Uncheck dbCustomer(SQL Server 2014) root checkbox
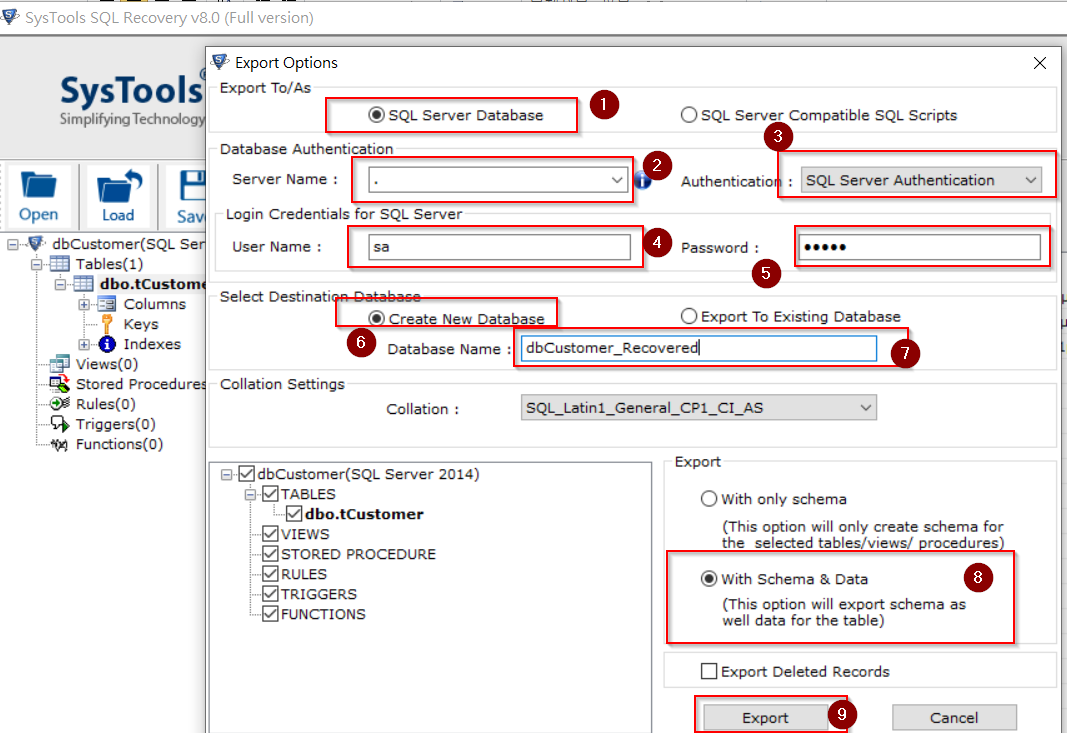This screenshot has height=733, width=1067. pos(246,474)
